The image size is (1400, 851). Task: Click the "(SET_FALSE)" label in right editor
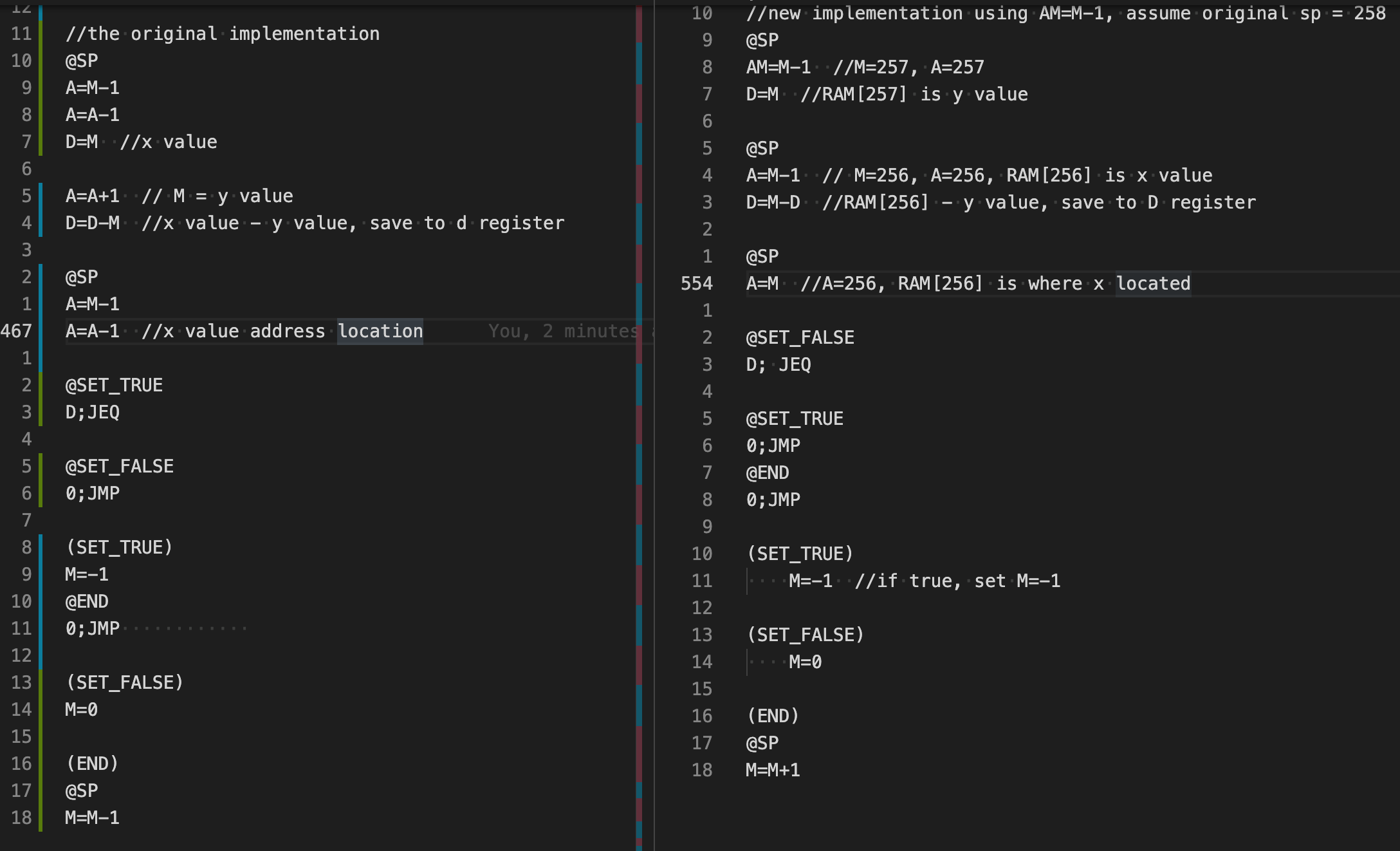coord(806,635)
